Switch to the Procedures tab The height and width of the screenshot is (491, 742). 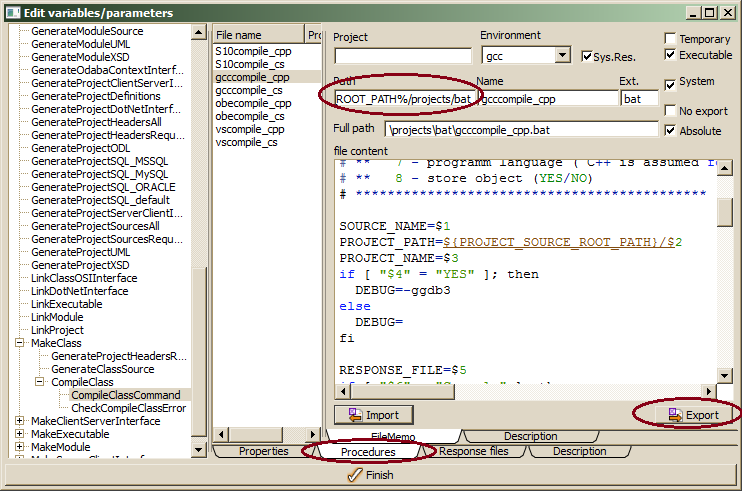[369, 452]
